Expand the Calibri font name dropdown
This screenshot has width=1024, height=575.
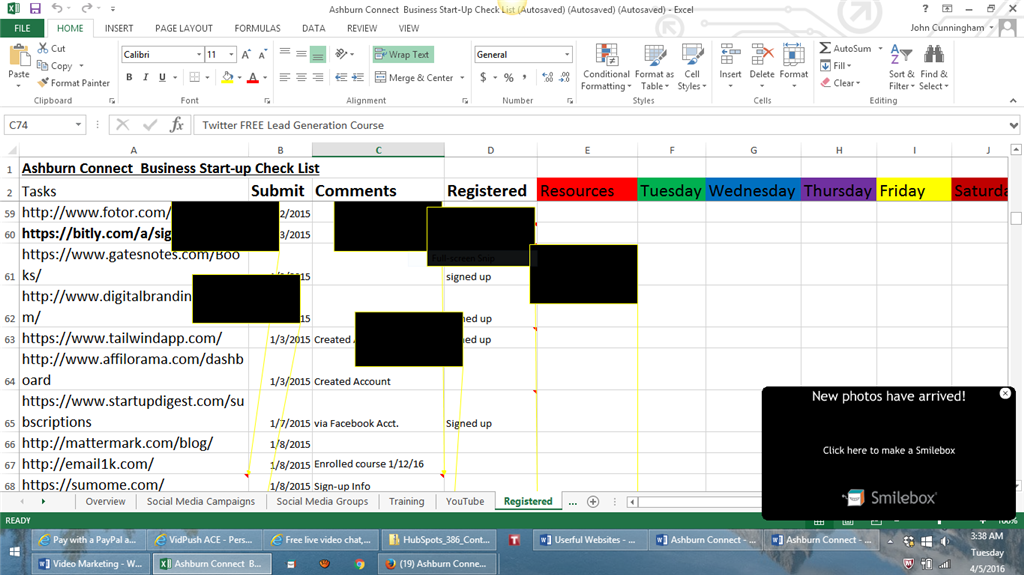199,54
